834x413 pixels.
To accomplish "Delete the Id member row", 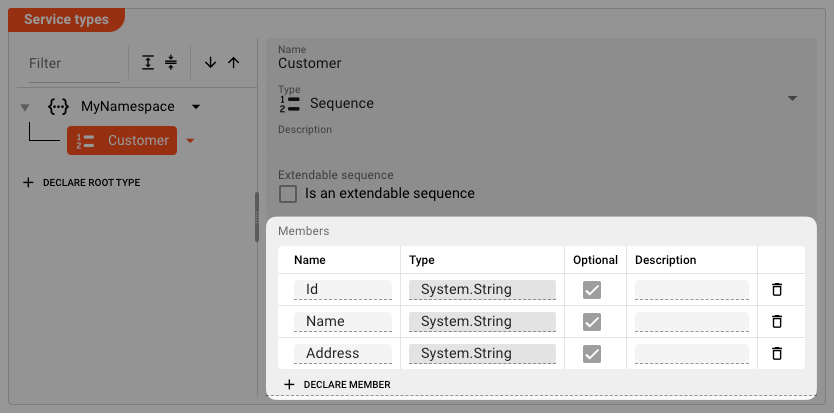I will (x=776, y=290).
